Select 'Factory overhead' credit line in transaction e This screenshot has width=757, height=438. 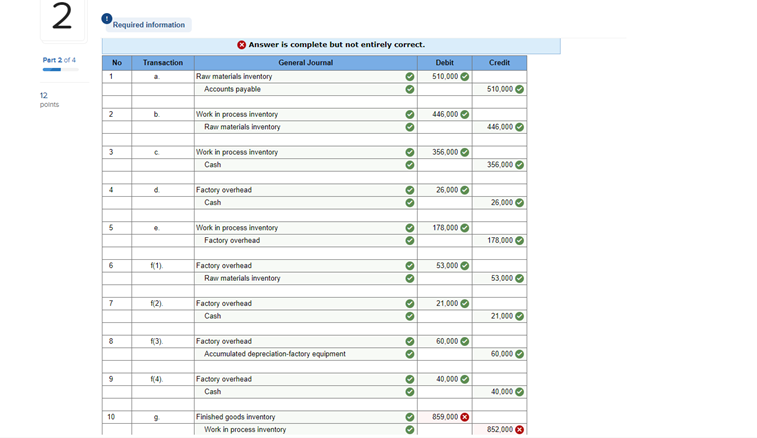coord(306,240)
